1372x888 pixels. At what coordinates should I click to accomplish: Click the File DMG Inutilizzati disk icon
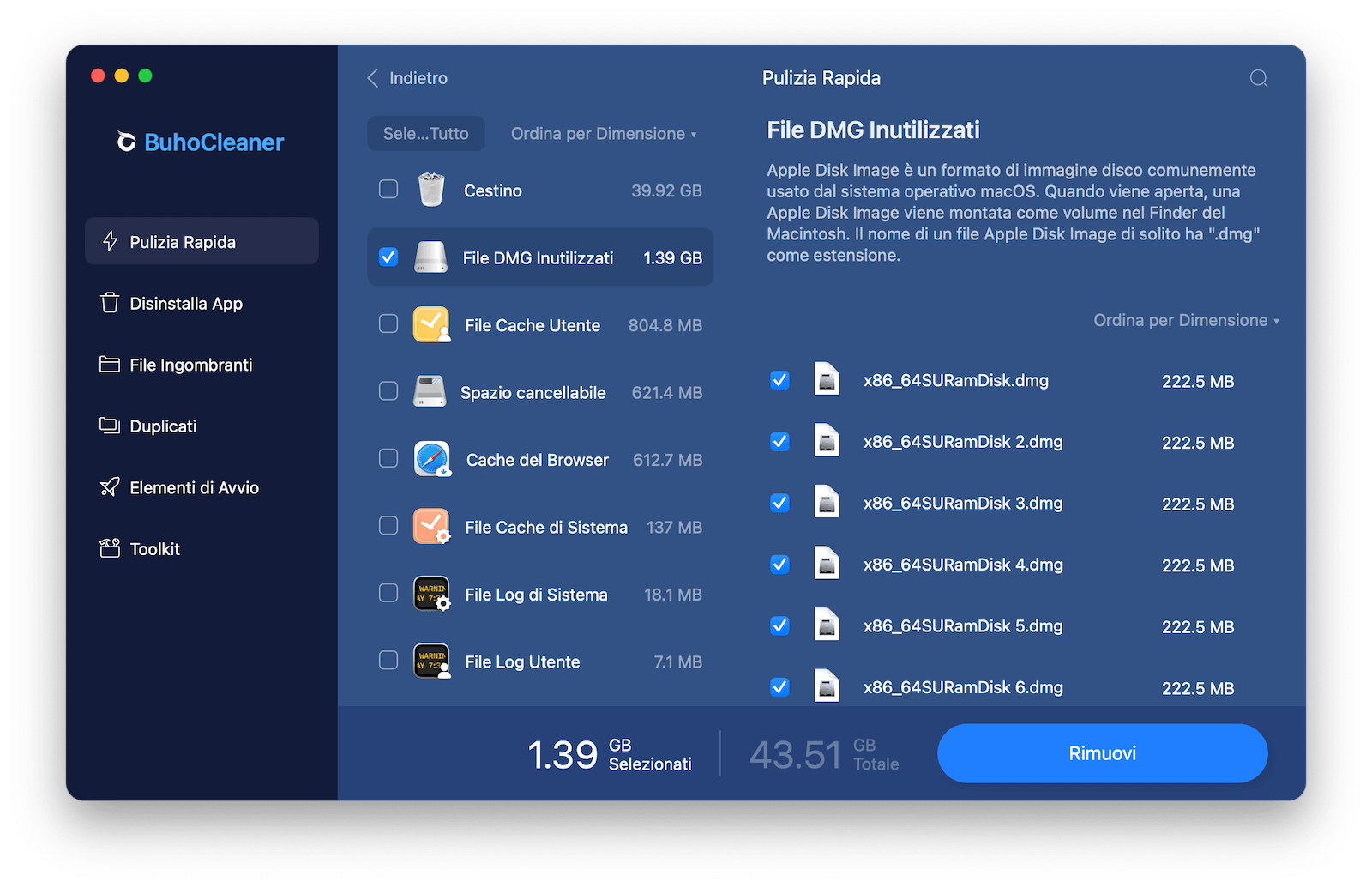pos(430,257)
